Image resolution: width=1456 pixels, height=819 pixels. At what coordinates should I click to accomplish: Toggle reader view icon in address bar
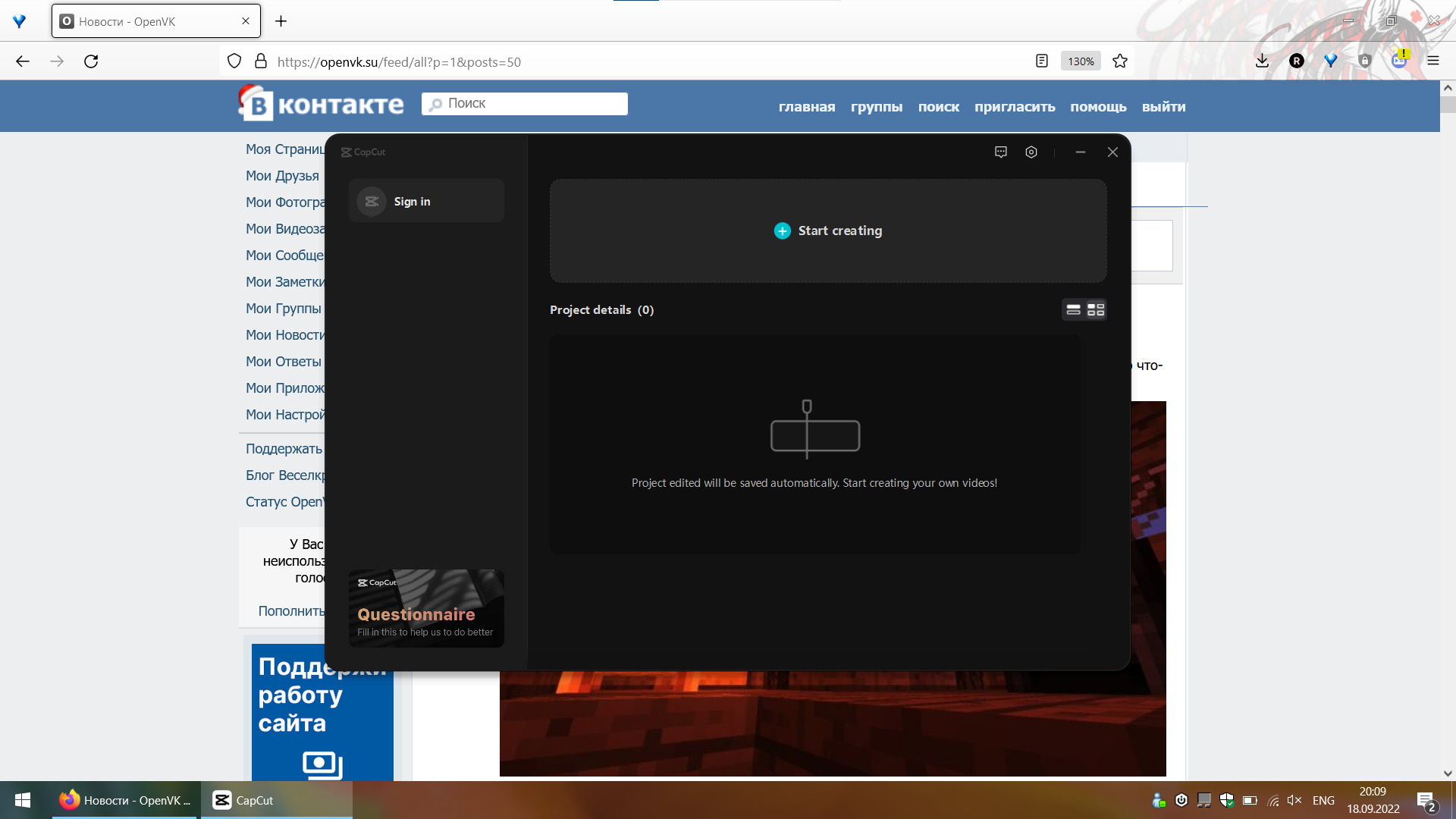(1042, 61)
